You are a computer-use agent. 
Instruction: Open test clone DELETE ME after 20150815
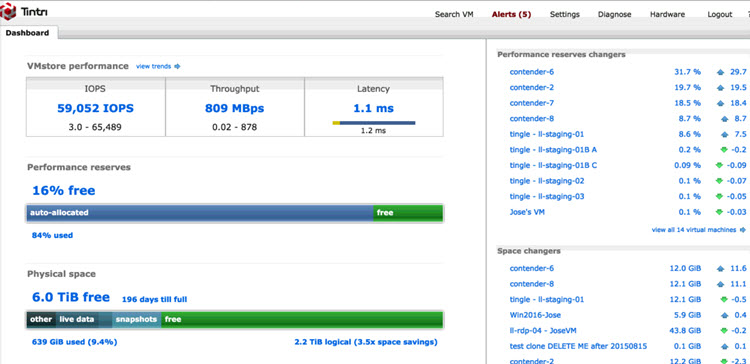click(x=579, y=346)
